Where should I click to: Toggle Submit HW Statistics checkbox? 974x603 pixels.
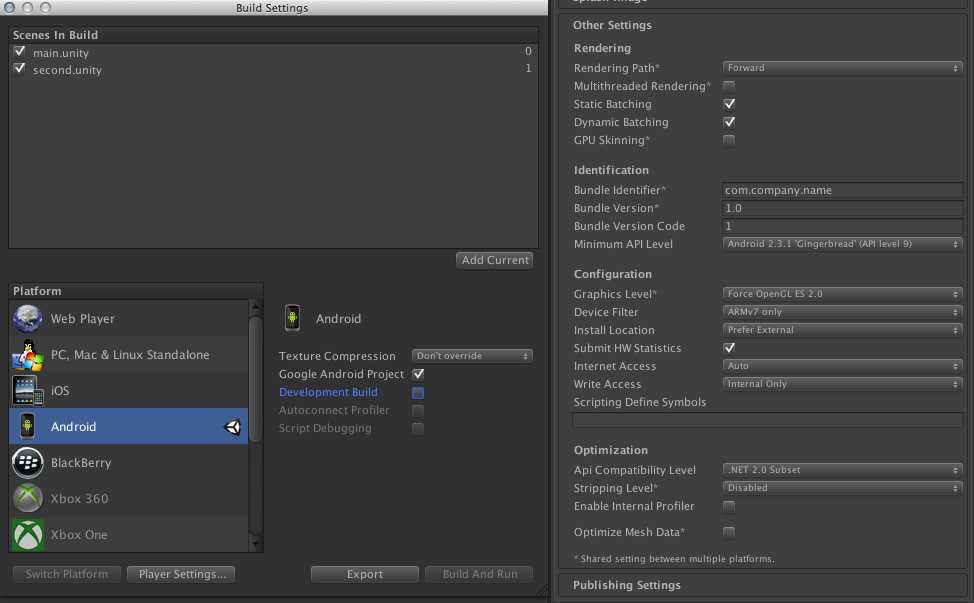tap(729, 348)
